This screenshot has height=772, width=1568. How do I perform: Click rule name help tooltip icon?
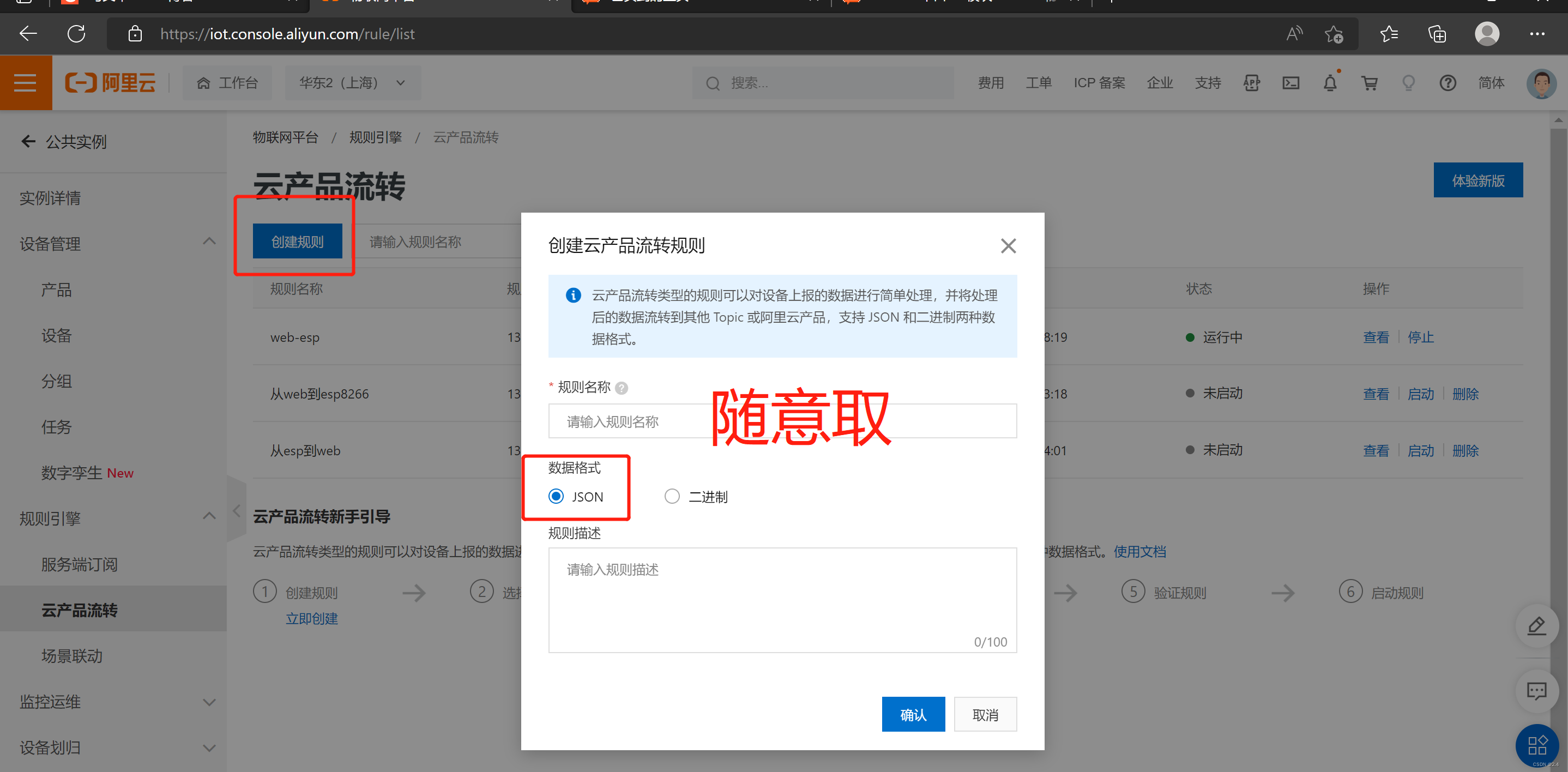pos(622,388)
